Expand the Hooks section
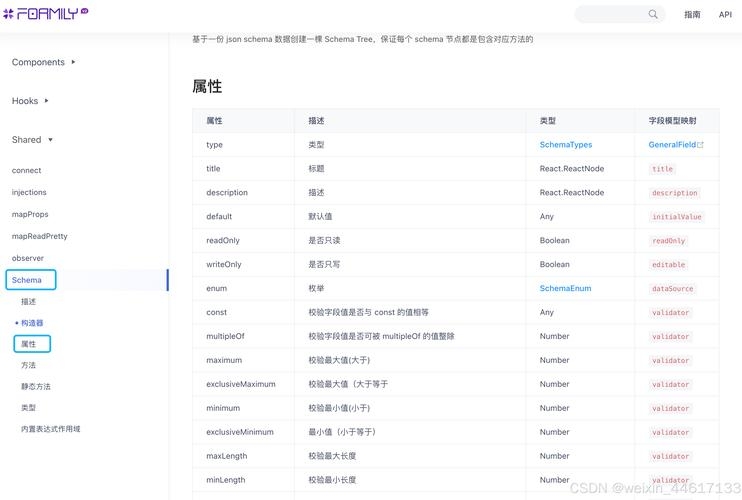 point(30,101)
